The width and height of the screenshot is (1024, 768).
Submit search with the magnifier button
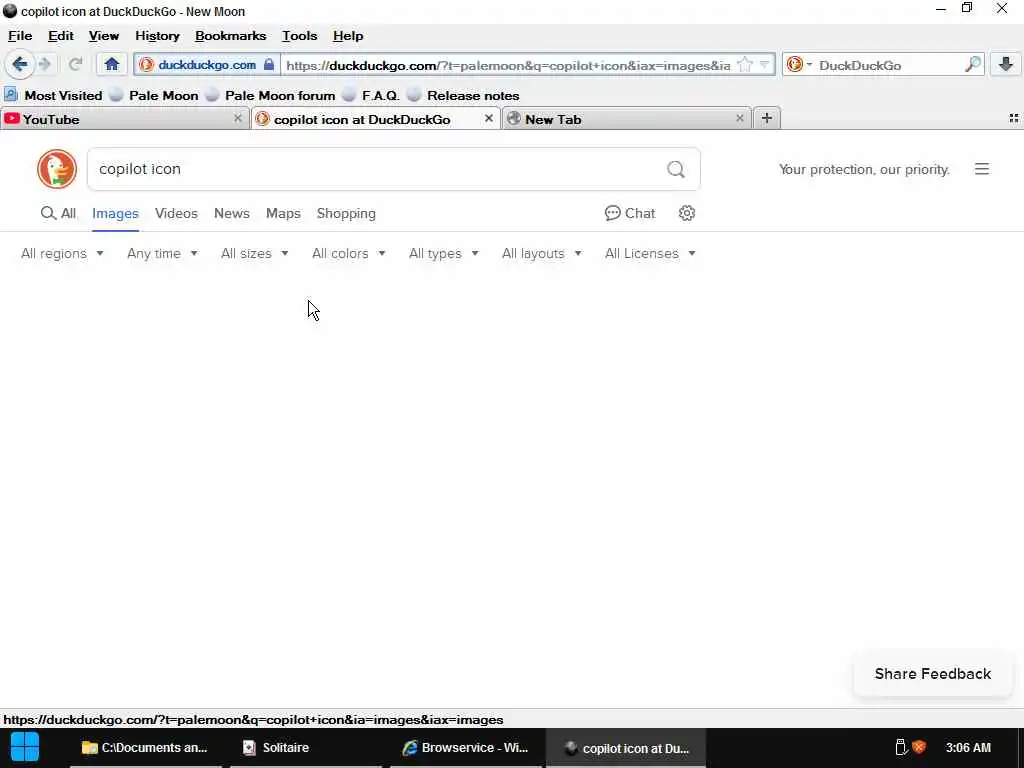pos(676,169)
